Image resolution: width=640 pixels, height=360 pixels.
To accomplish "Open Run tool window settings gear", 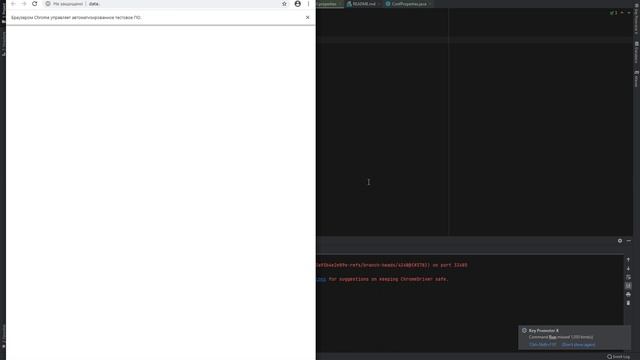I will point(620,241).
